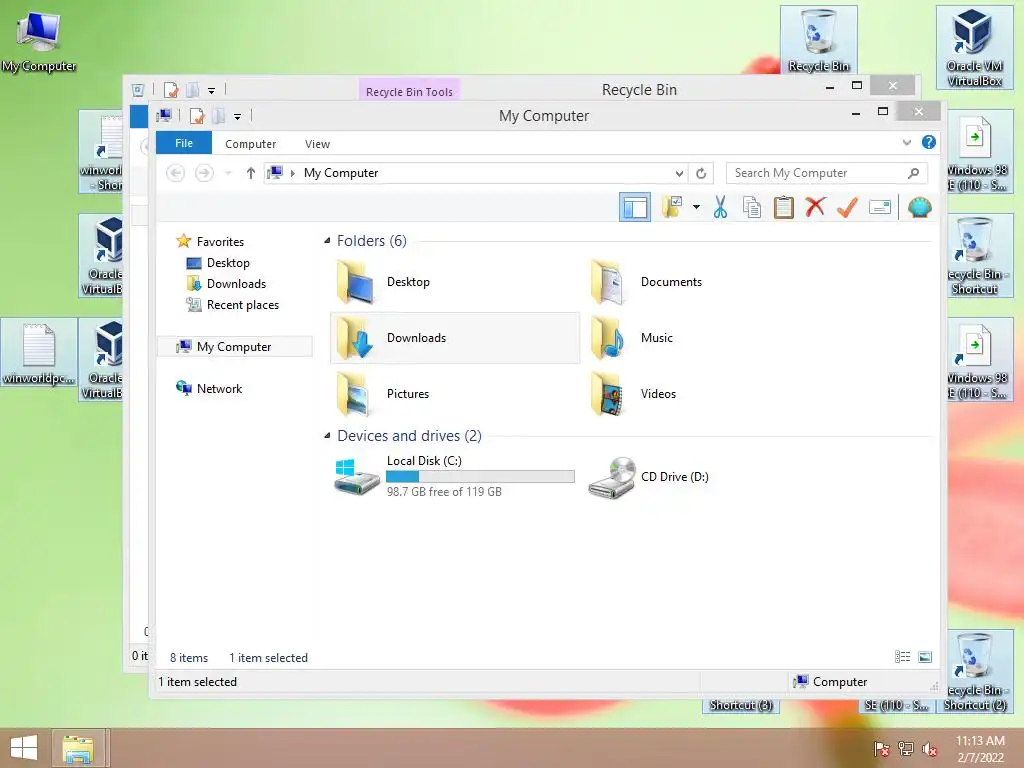Open the Start button

(24, 748)
